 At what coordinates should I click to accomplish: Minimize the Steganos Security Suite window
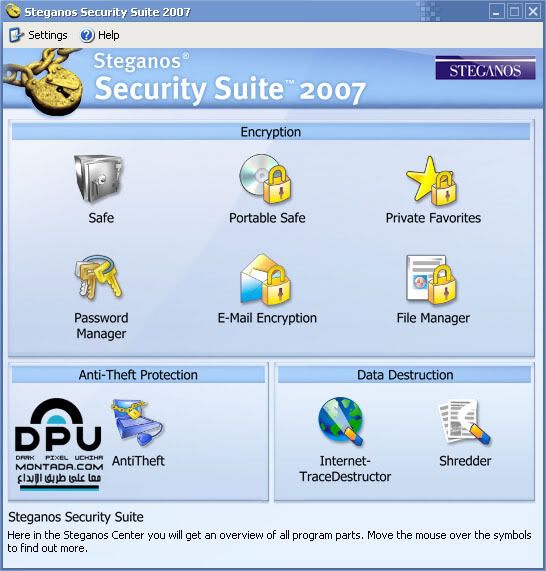496,11
